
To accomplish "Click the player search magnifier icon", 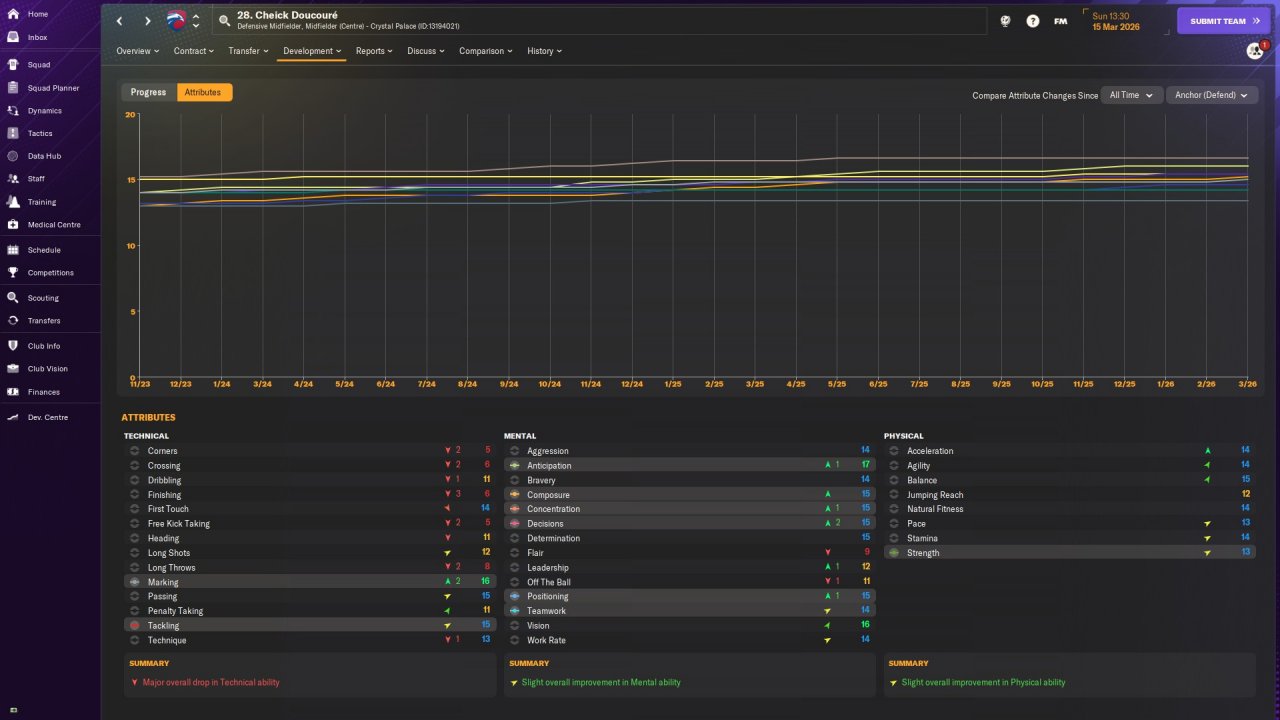I will (x=225, y=21).
